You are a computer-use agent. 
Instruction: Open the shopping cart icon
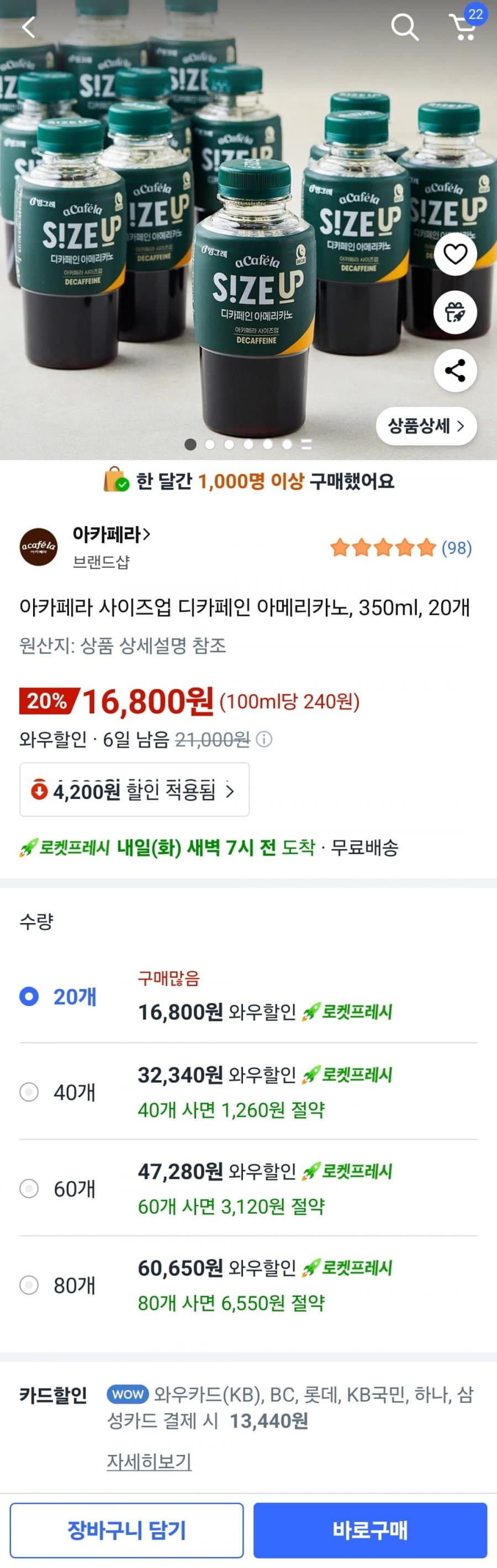pyautogui.click(x=463, y=27)
